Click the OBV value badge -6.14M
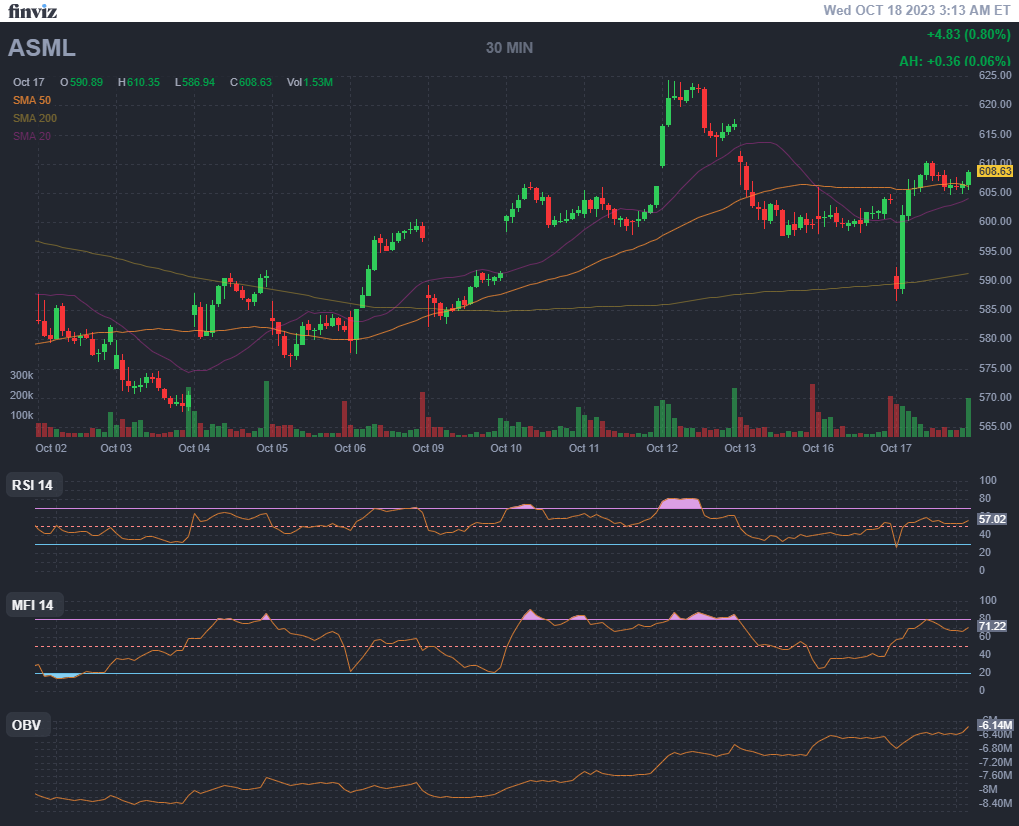 [995, 724]
